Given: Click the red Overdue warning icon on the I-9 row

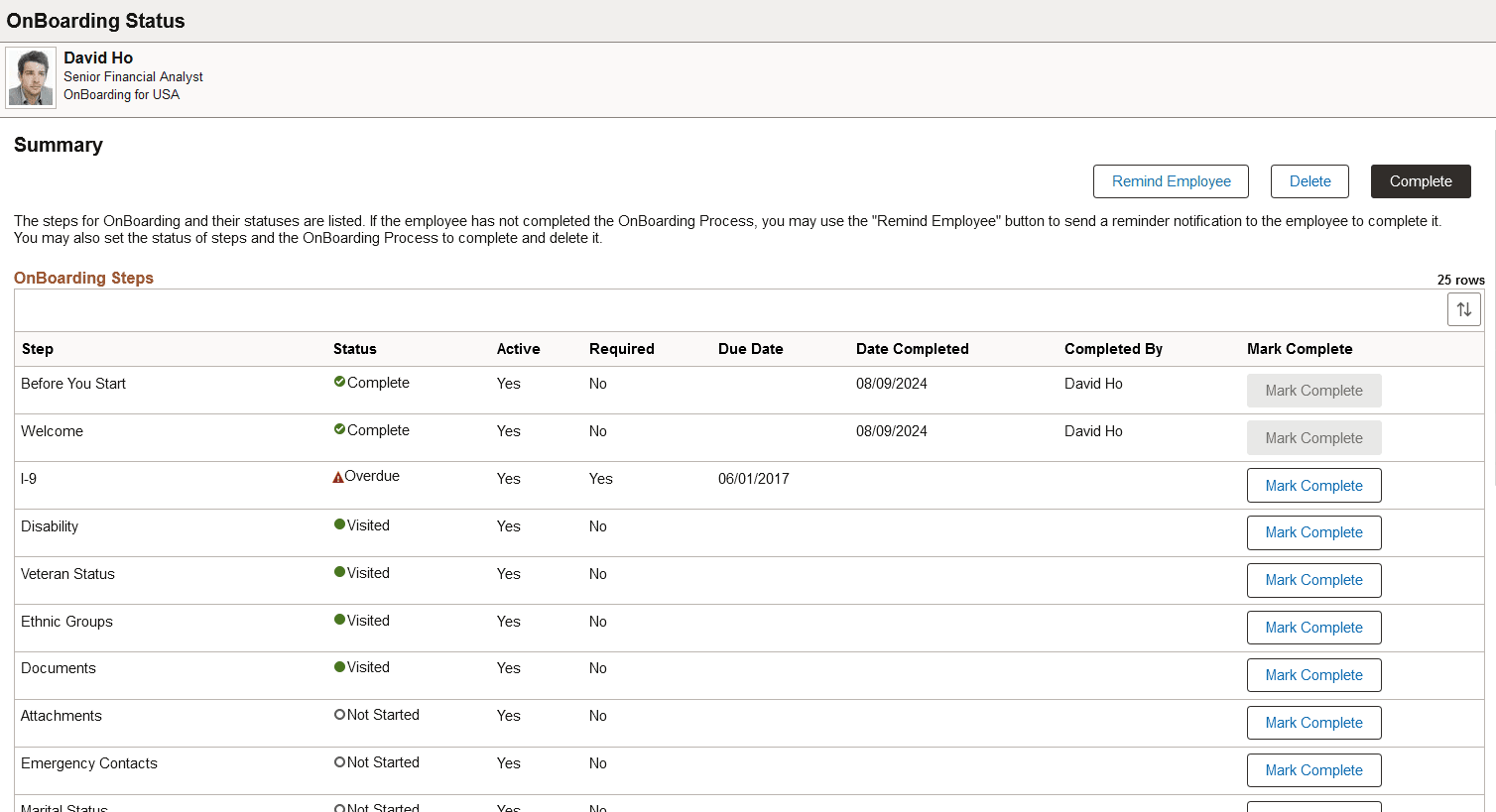Looking at the screenshot, I should click(x=337, y=475).
